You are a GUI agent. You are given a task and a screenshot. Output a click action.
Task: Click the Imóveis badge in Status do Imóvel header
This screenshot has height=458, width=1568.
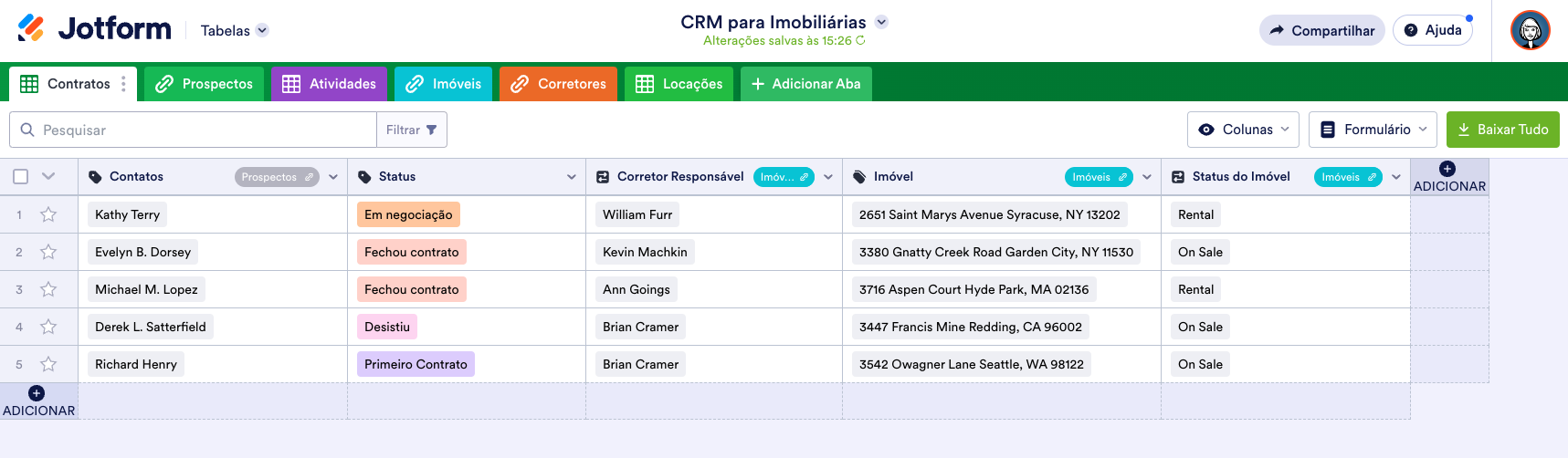[x=1349, y=177]
